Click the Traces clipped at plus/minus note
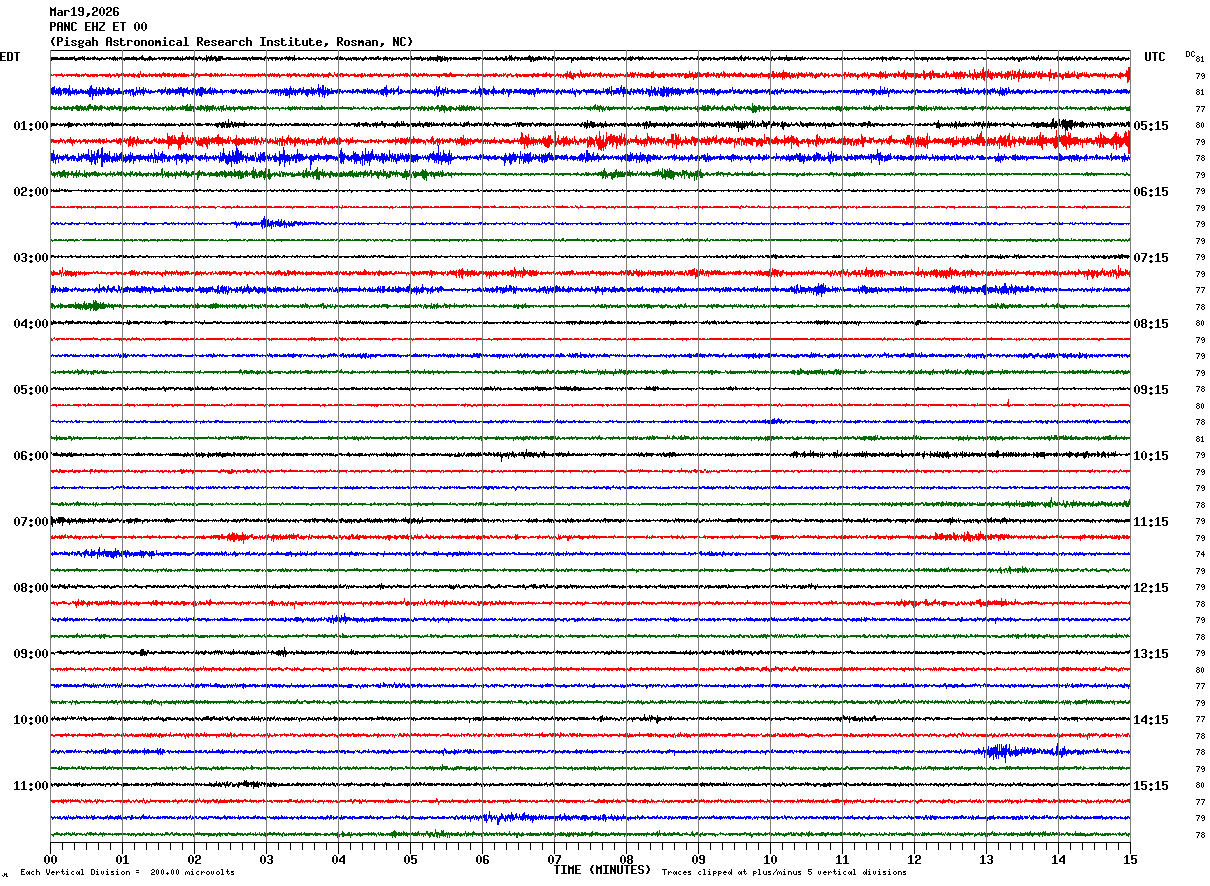Image resolution: width=1210 pixels, height=886 pixels. [784, 873]
